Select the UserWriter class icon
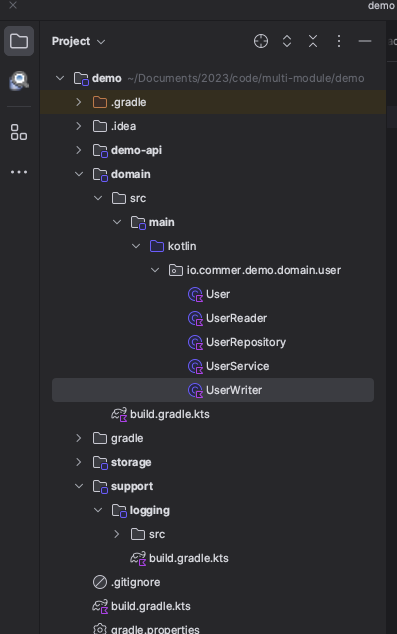Viewport: 397px width, 634px height. pos(195,390)
